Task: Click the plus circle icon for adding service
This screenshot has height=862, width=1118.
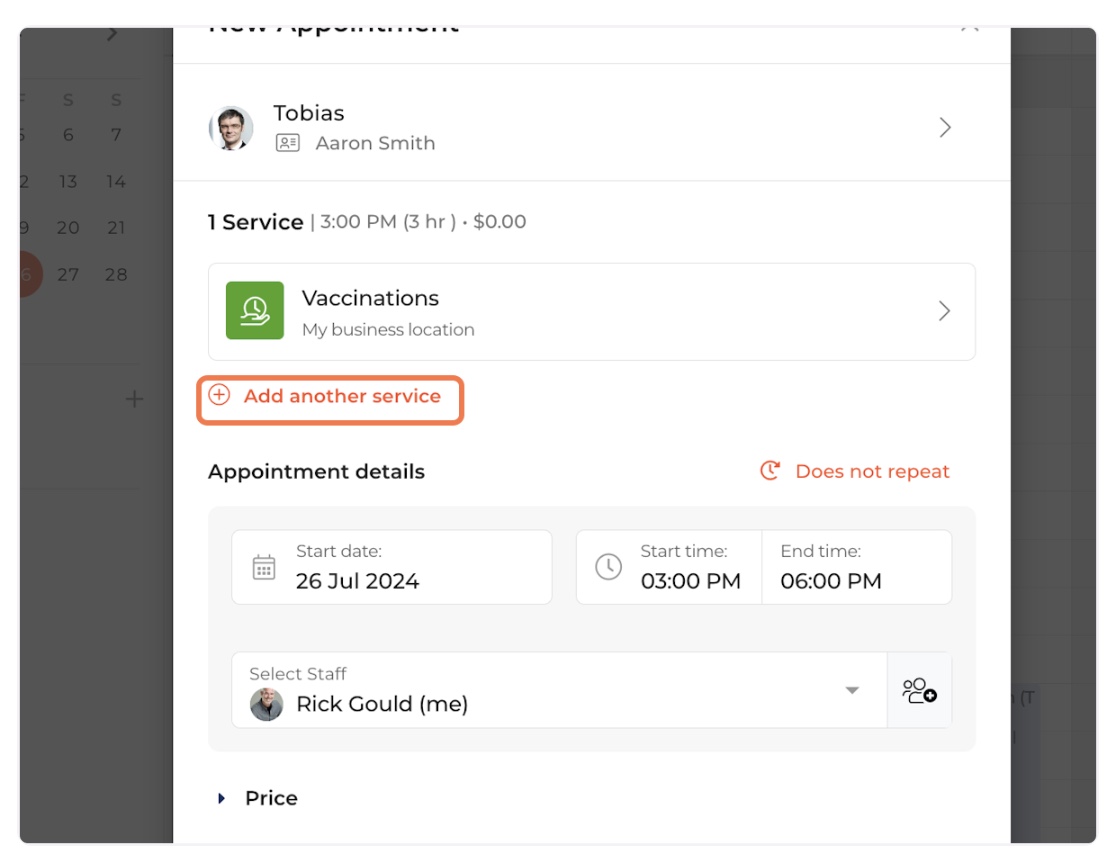Action: (219, 396)
